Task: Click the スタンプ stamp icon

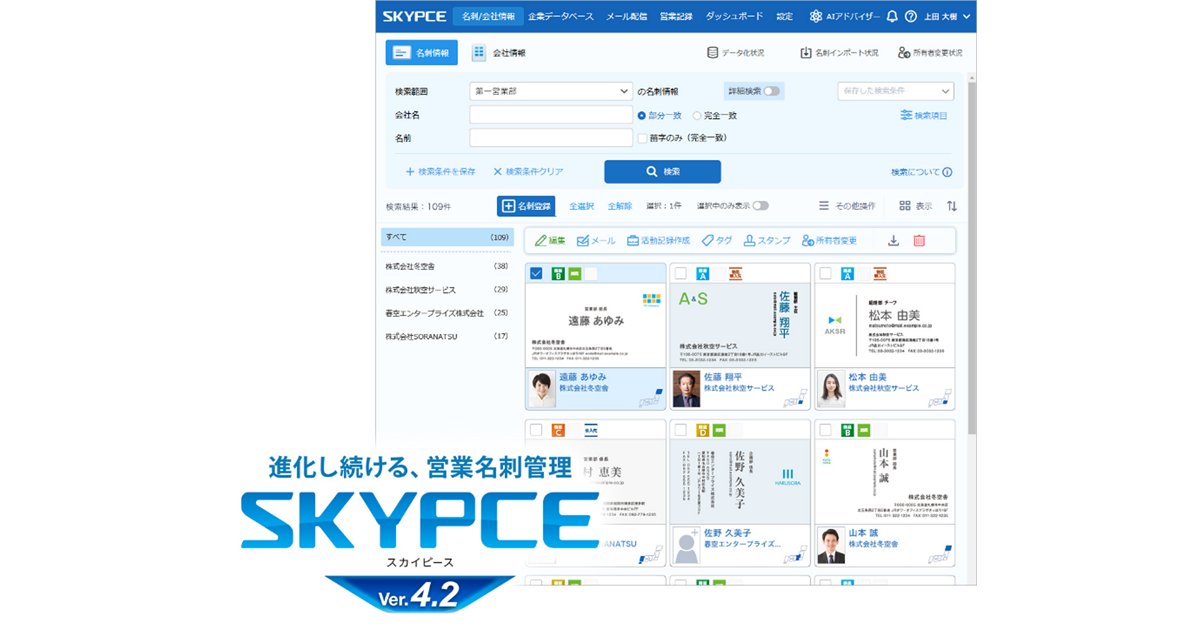Action: pyautogui.click(x=749, y=241)
